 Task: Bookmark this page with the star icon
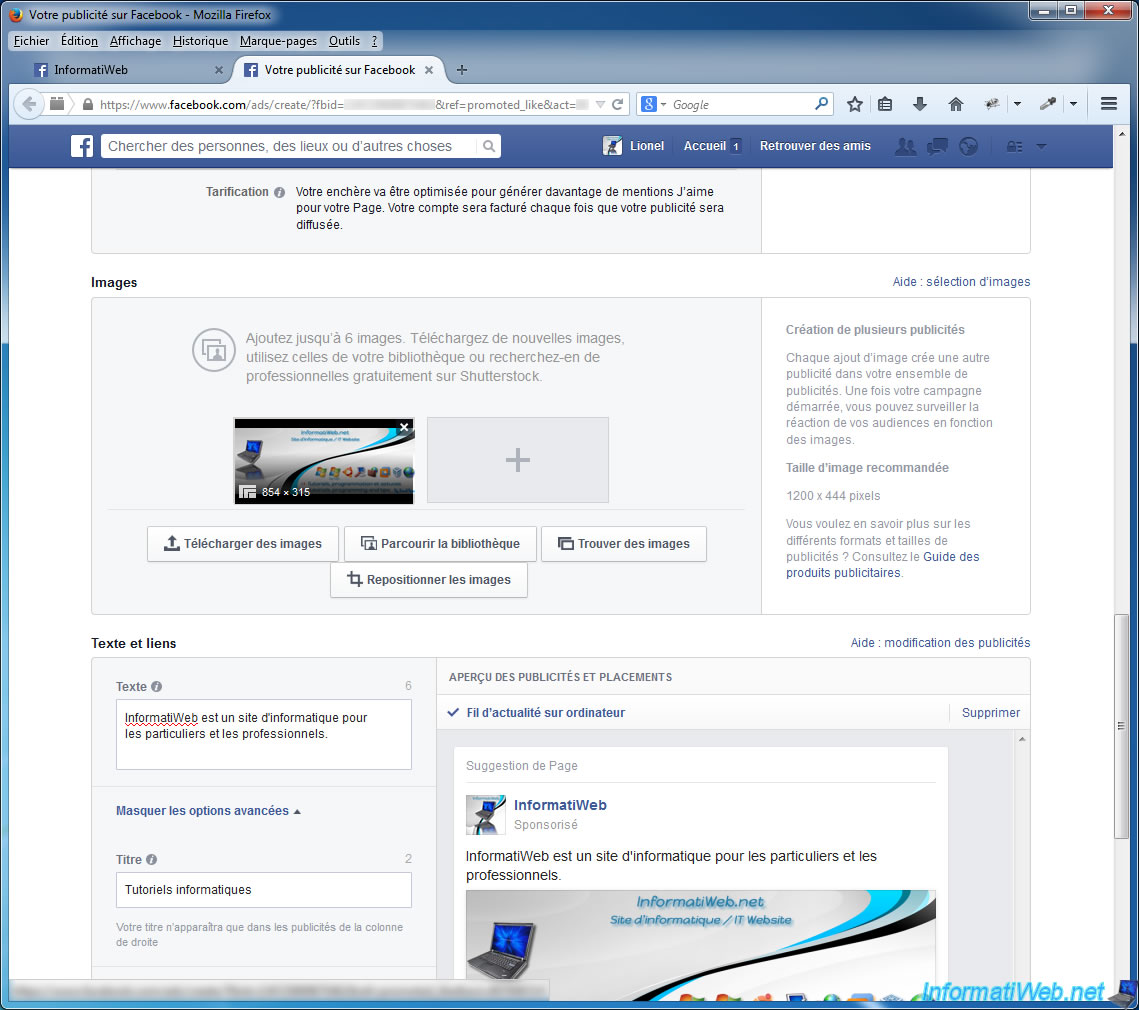[855, 104]
